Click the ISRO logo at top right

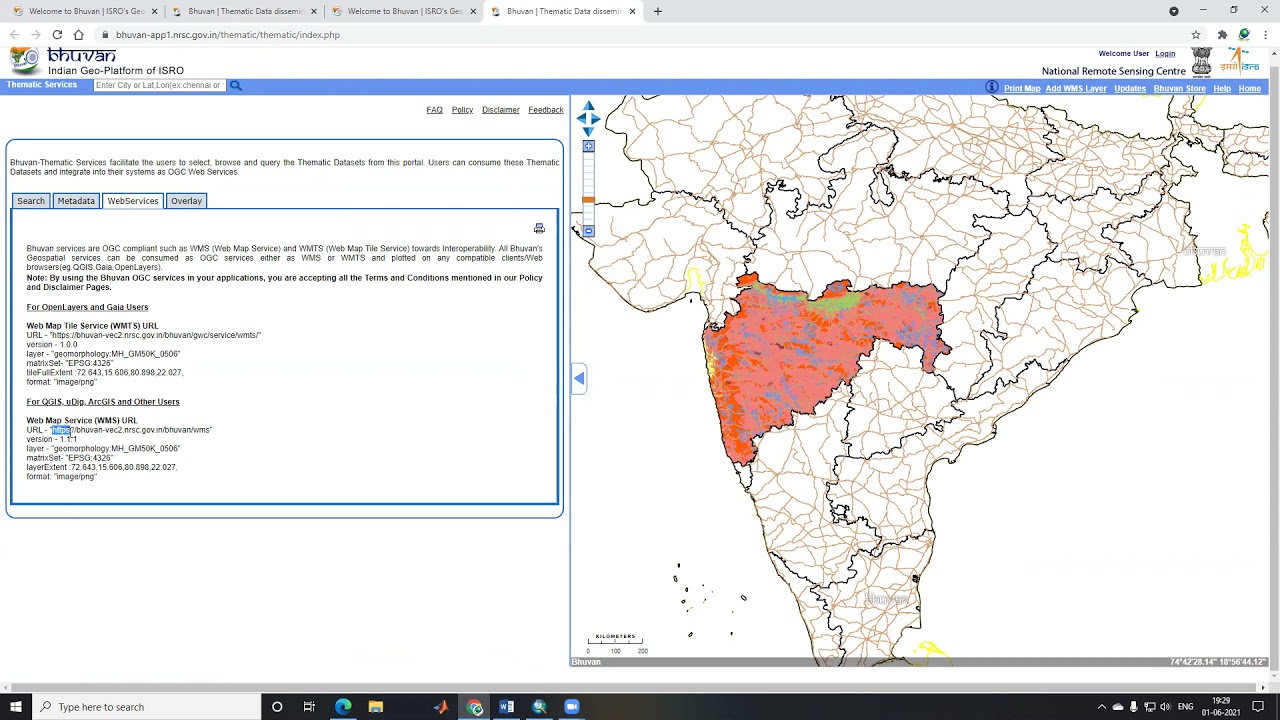pyautogui.click(x=1240, y=60)
